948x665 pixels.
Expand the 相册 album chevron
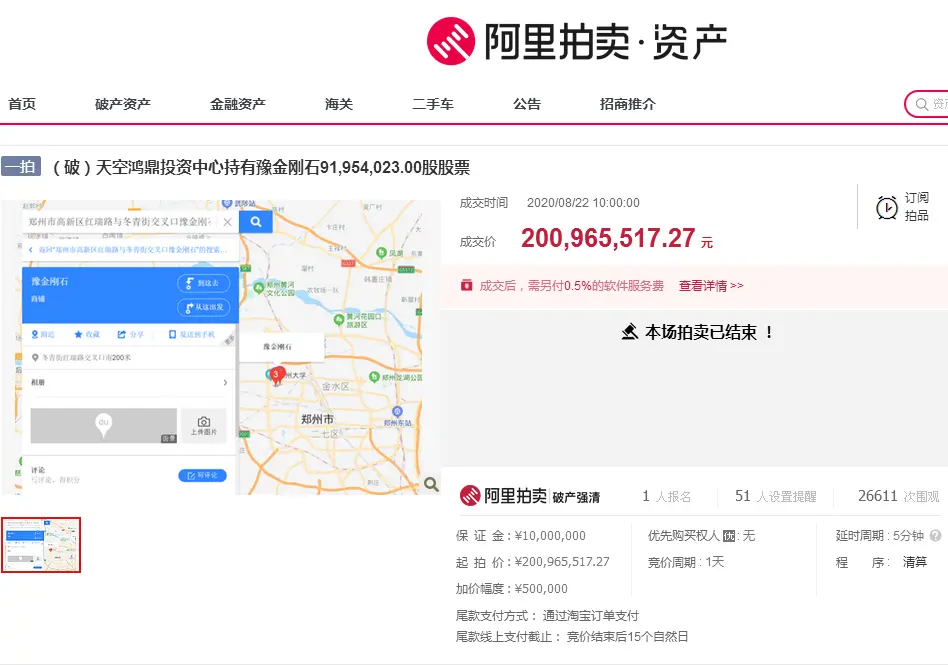click(x=225, y=383)
